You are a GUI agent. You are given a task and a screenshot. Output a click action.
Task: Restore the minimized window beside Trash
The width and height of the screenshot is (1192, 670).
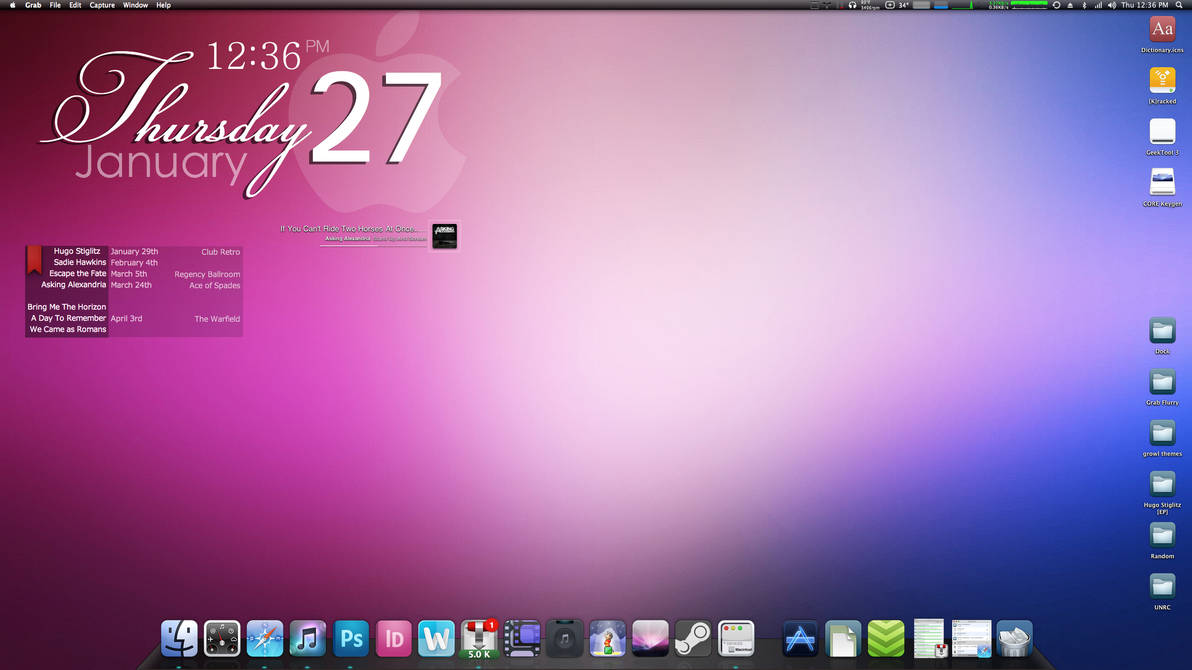[x=972, y=638]
